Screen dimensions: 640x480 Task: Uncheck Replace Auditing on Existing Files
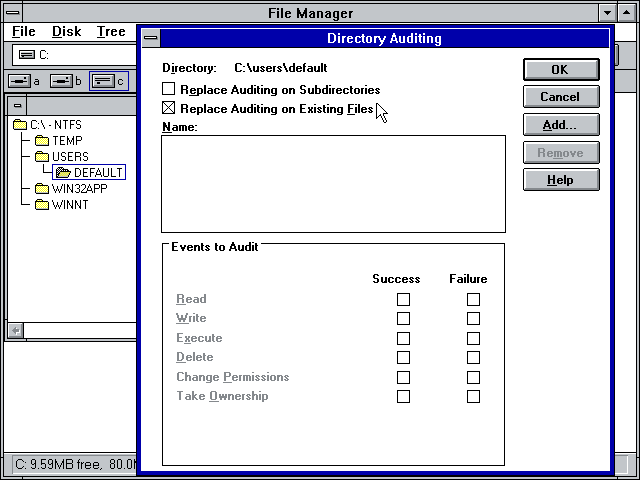point(169,108)
